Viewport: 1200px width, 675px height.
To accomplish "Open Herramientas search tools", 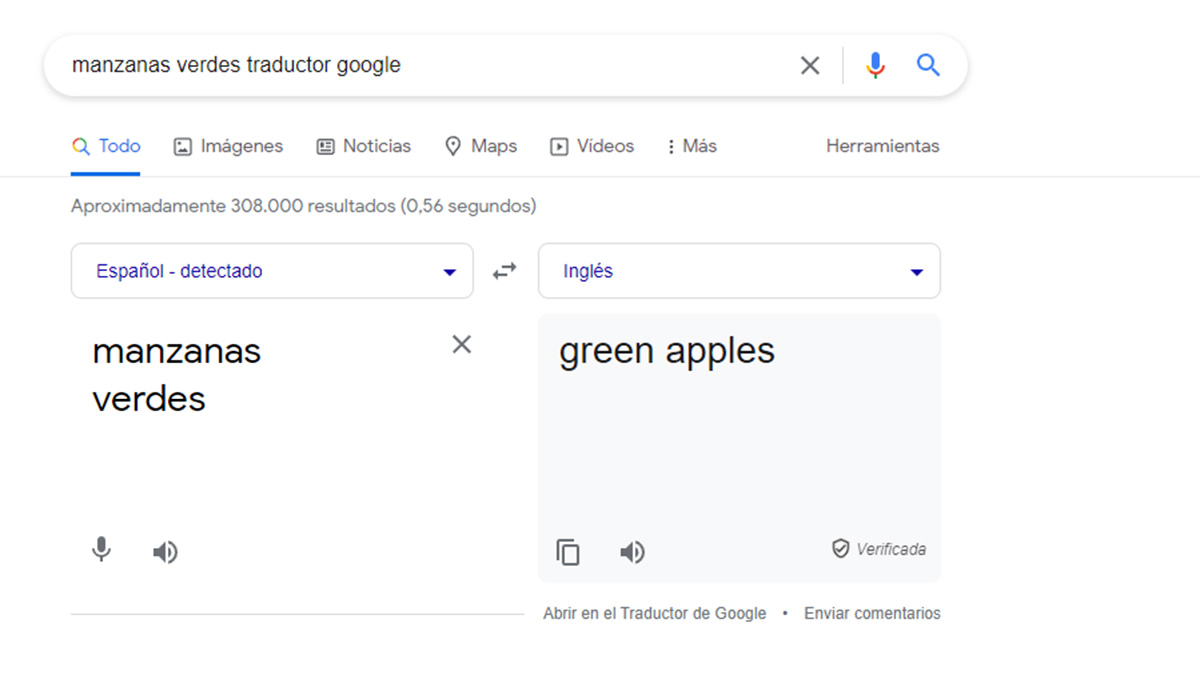I will [x=882, y=146].
